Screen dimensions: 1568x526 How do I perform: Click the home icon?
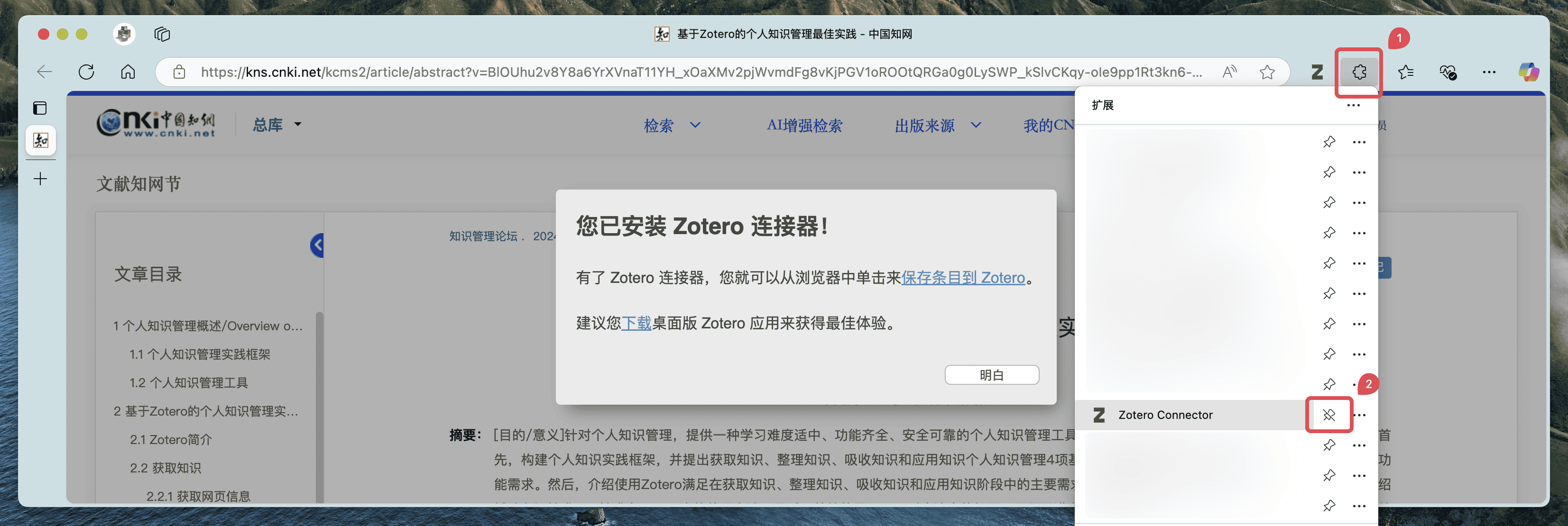(128, 72)
